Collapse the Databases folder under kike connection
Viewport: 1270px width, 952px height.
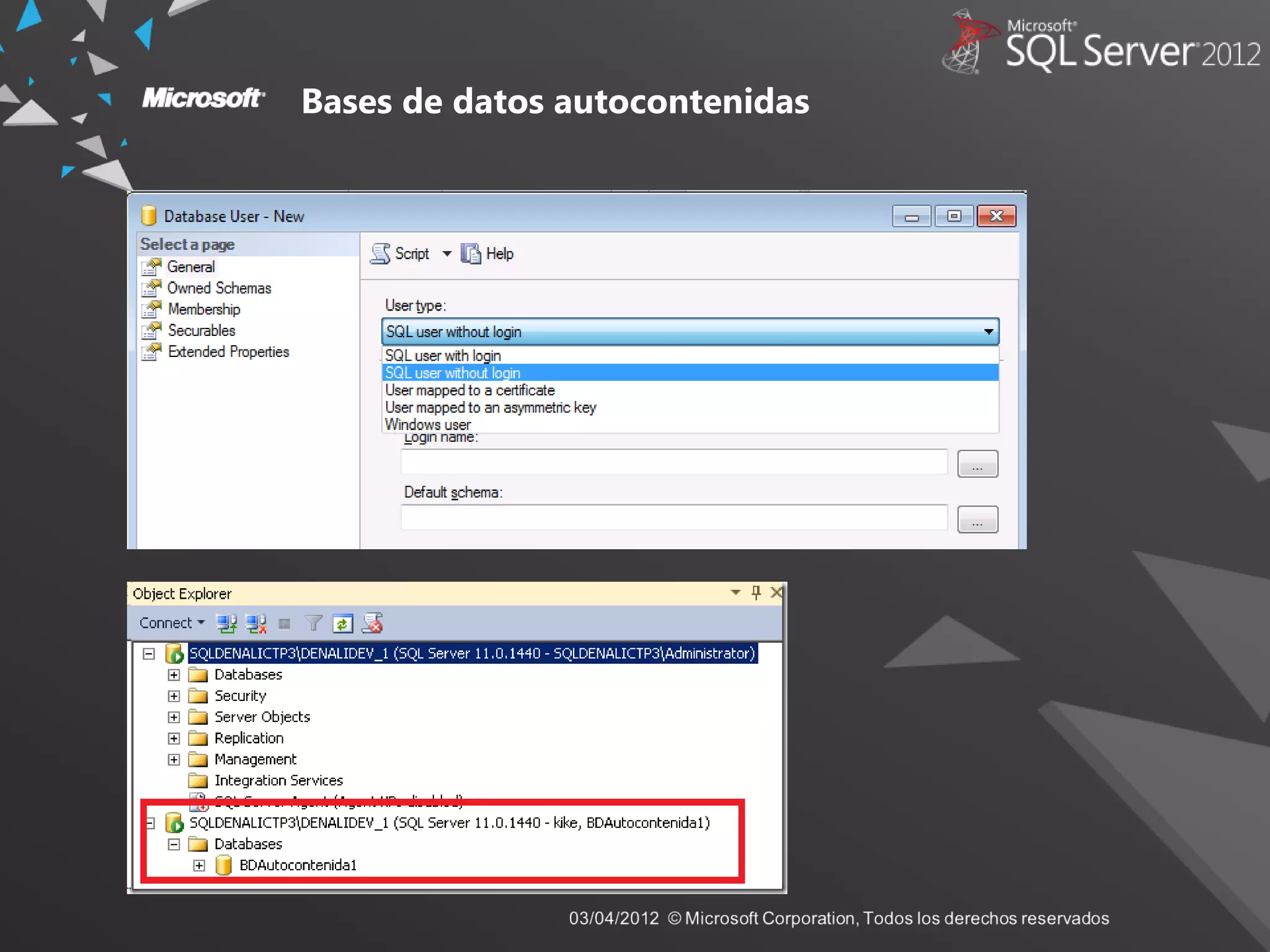click(174, 844)
